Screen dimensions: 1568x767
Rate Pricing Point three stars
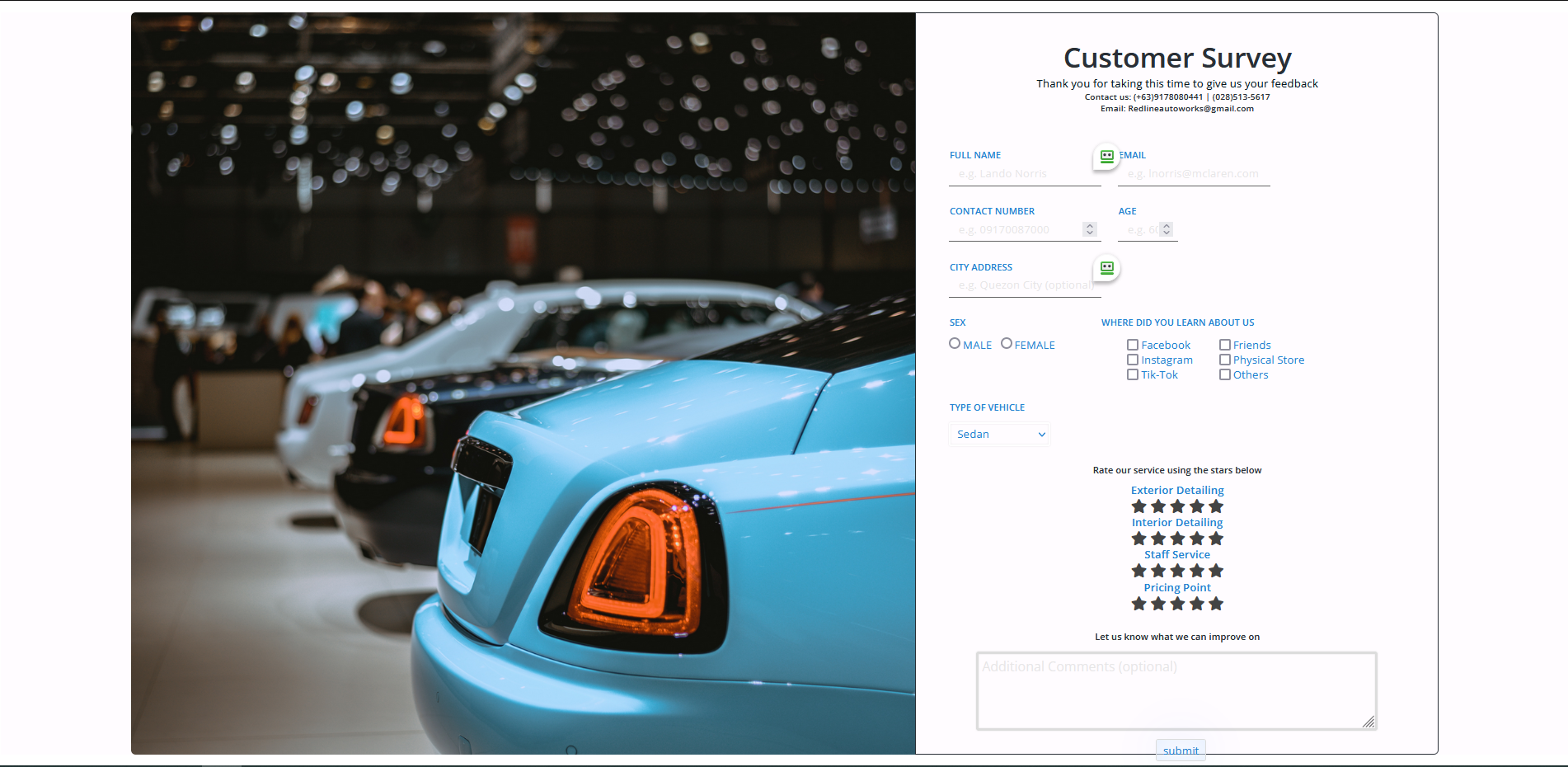coord(1177,604)
